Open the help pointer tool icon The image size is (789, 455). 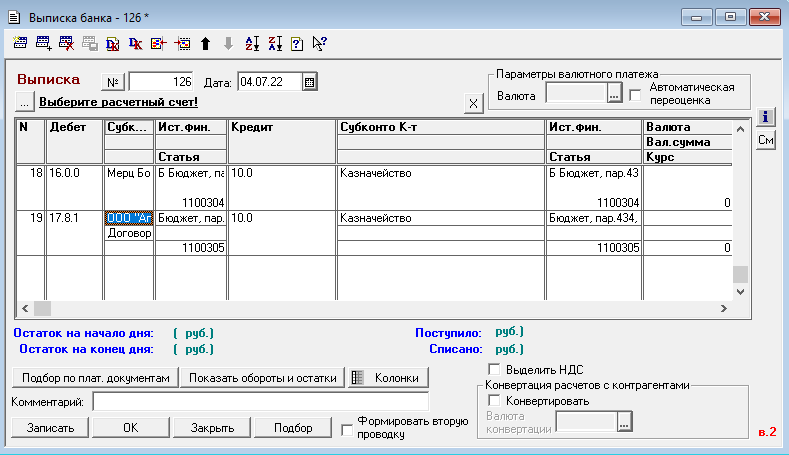point(320,43)
